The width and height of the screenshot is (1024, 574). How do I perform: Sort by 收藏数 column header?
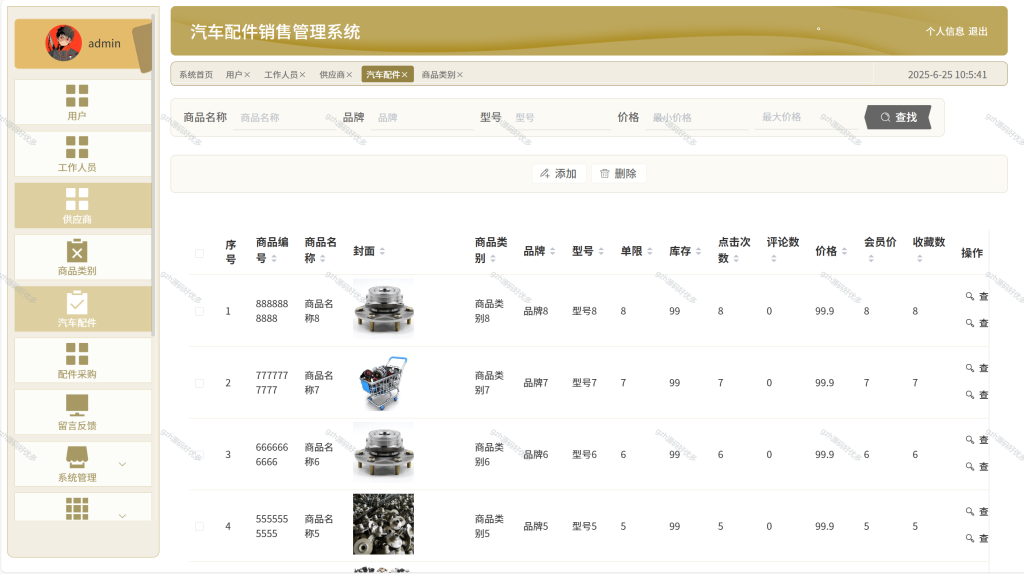[929, 250]
